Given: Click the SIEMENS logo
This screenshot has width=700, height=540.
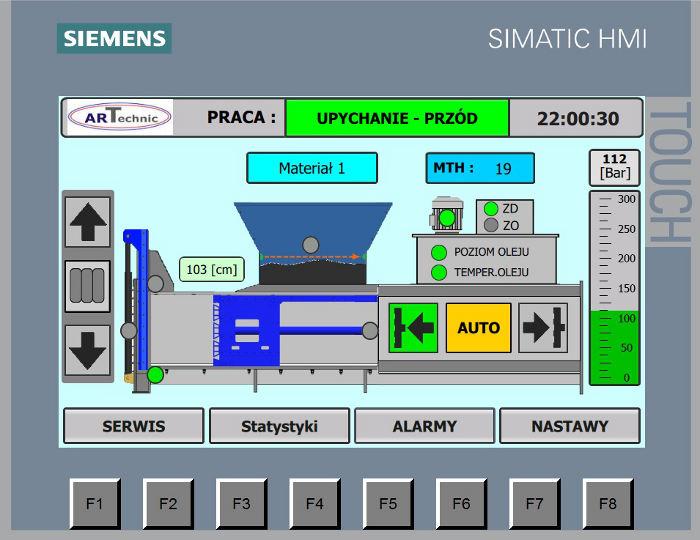Looking at the screenshot, I should 114,38.
